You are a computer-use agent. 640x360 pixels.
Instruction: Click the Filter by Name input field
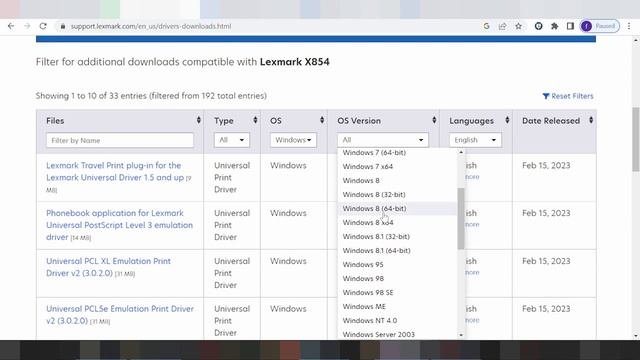point(120,140)
